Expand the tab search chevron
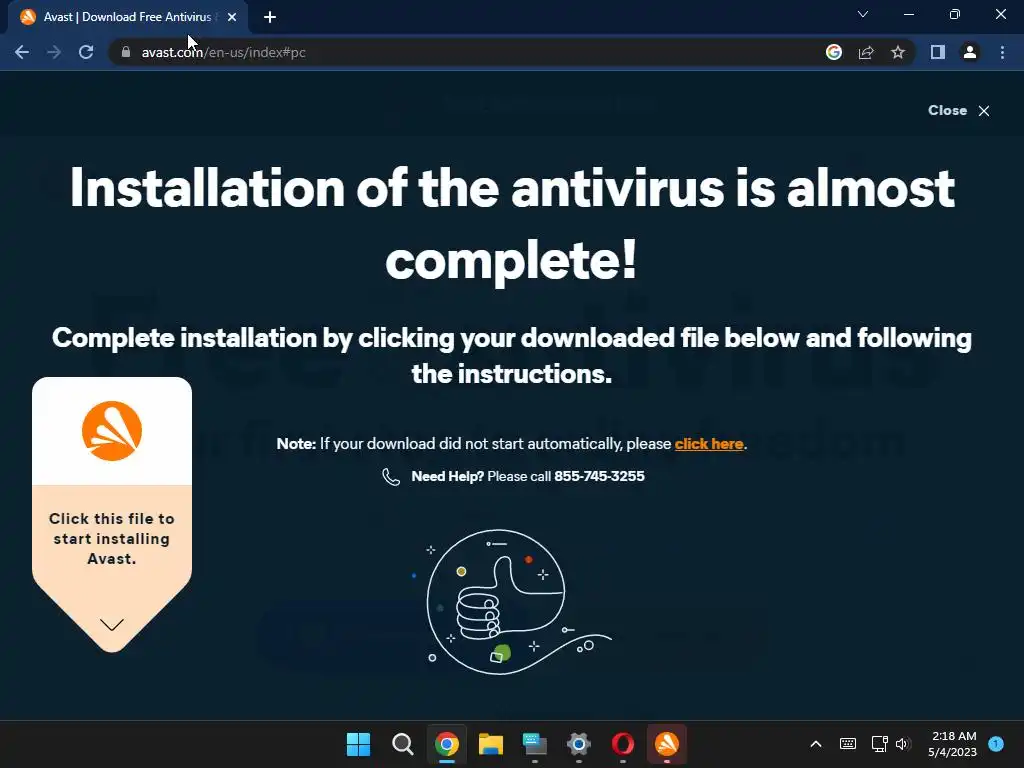 tap(863, 14)
